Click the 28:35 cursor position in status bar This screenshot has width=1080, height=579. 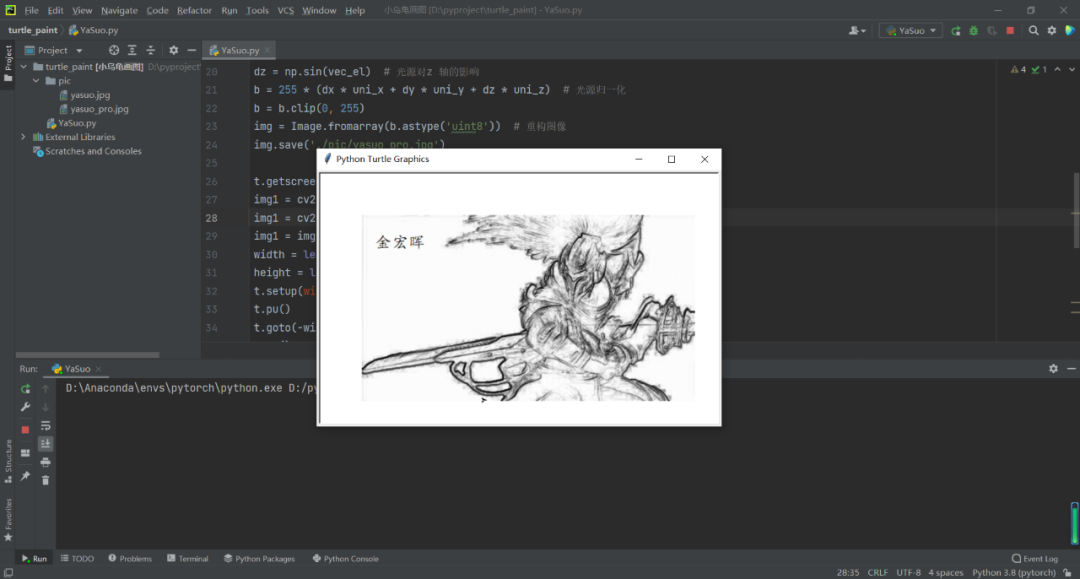tap(848, 573)
